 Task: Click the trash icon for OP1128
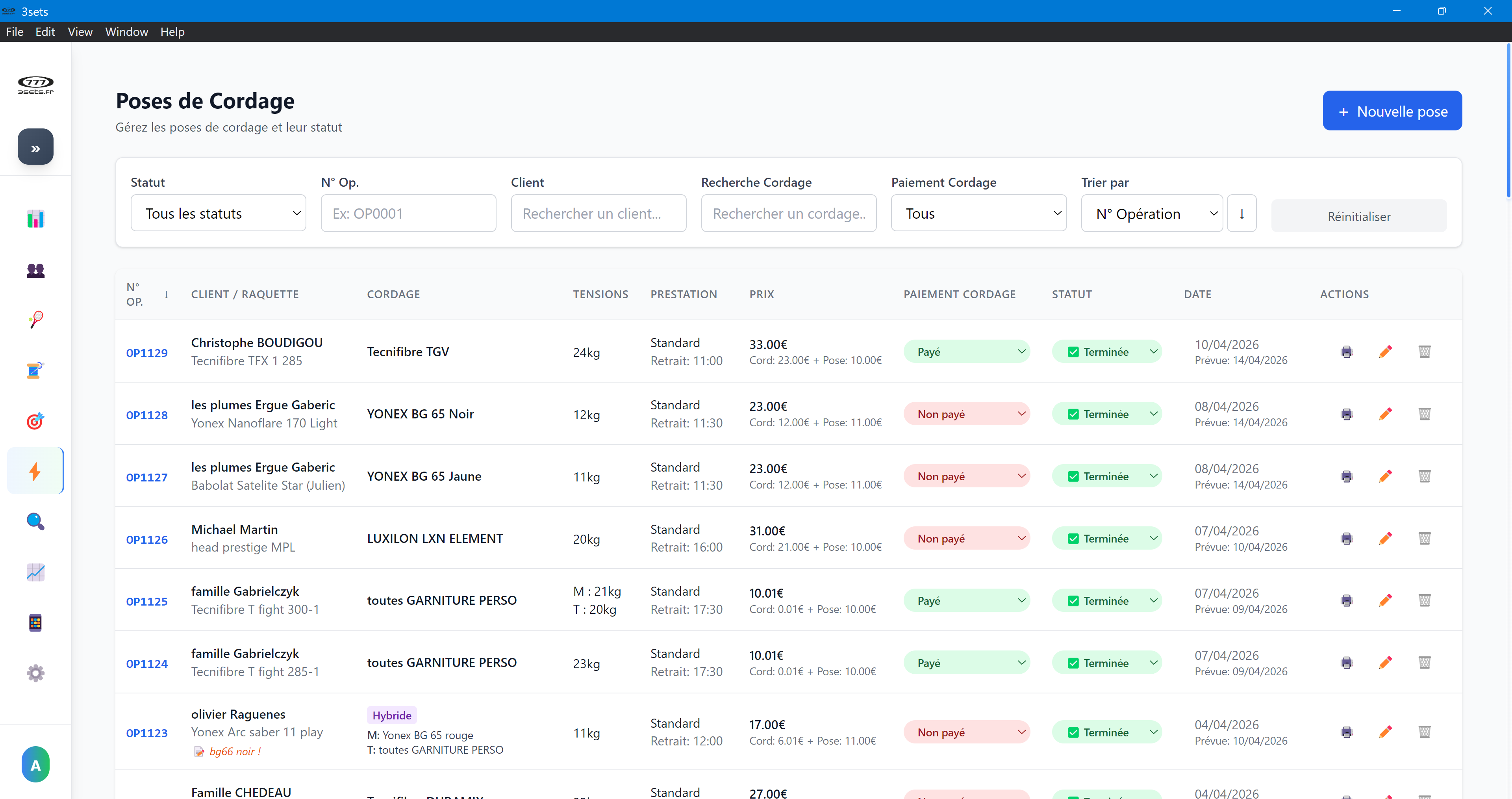1424,414
